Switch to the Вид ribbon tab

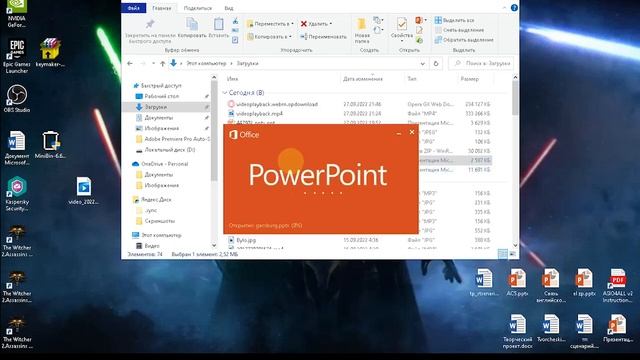click(x=229, y=8)
